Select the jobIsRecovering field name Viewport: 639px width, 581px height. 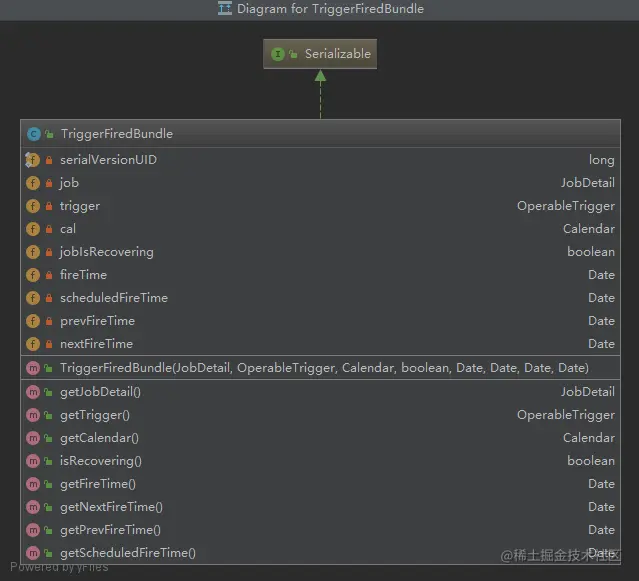(107, 252)
